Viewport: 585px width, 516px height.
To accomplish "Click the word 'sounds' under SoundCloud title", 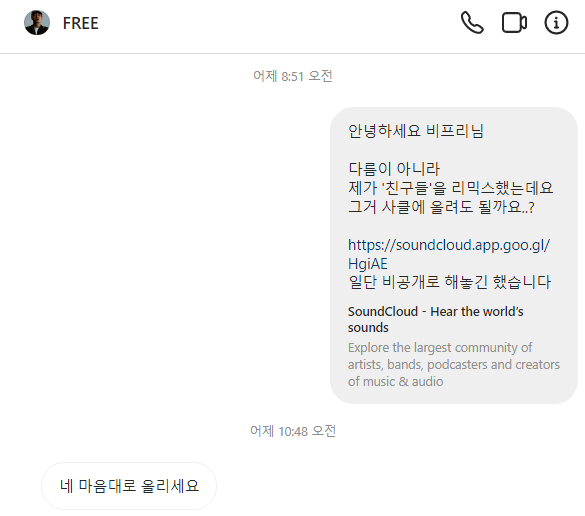I will (368, 328).
